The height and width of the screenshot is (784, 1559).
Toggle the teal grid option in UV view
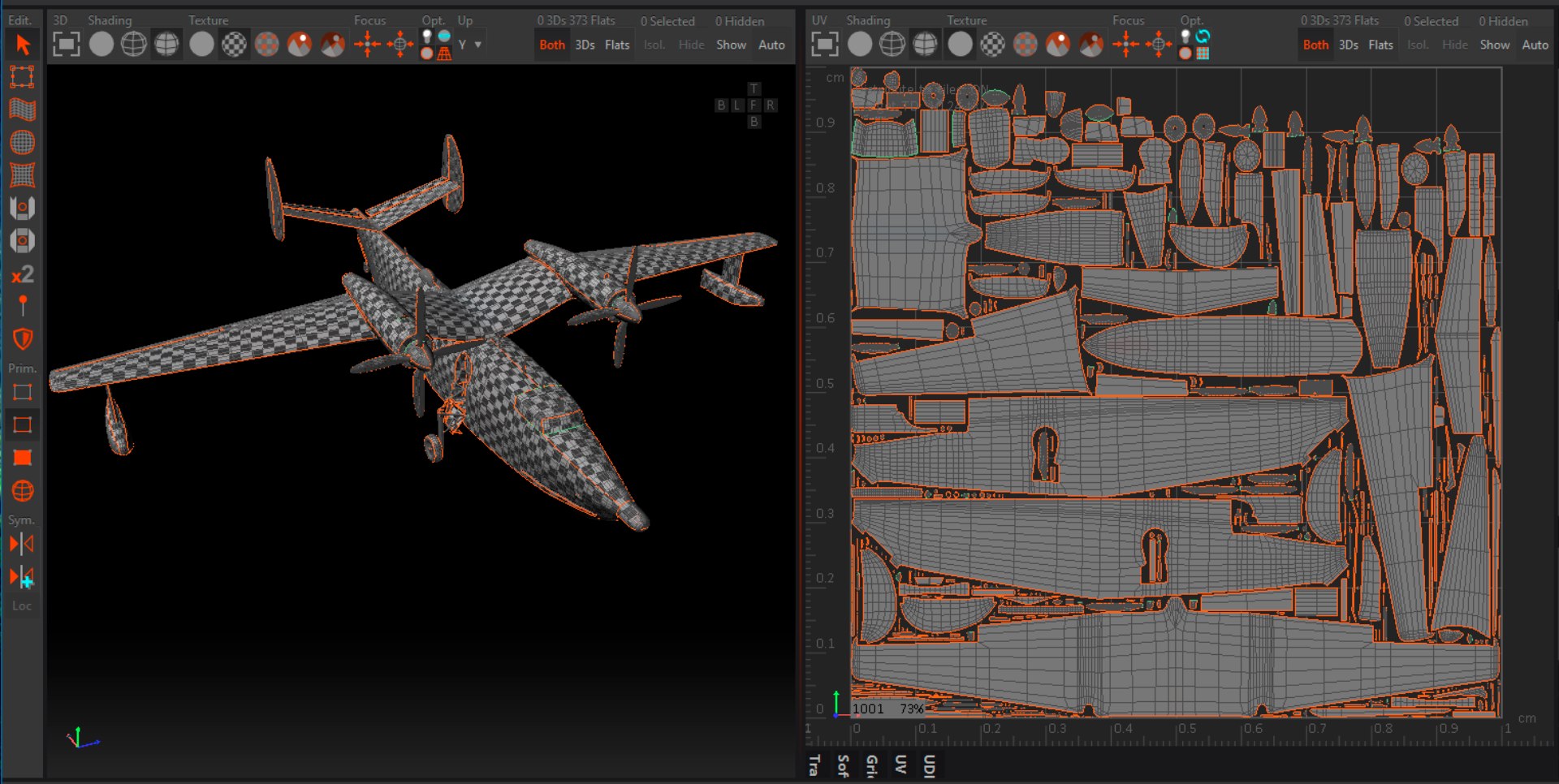(1203, 54)
